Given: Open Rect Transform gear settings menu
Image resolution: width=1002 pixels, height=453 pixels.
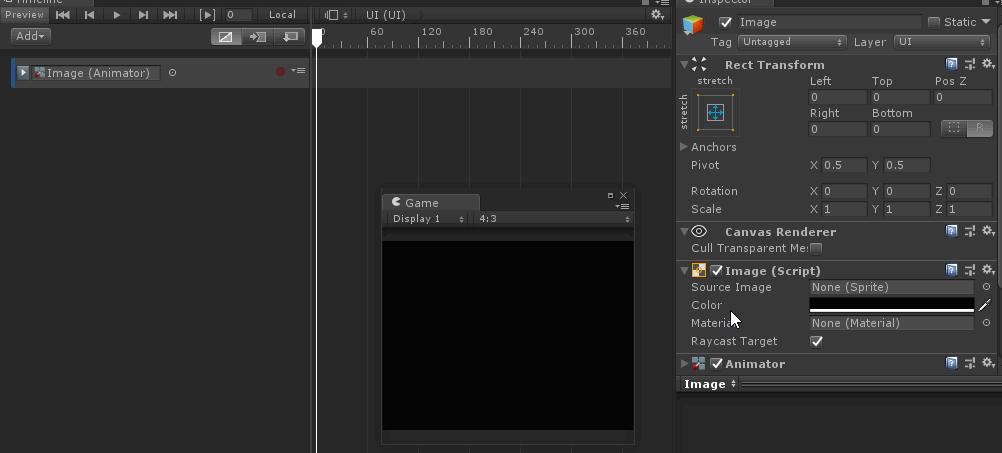Looking at the screenshot, I should (x=989, y=64).
